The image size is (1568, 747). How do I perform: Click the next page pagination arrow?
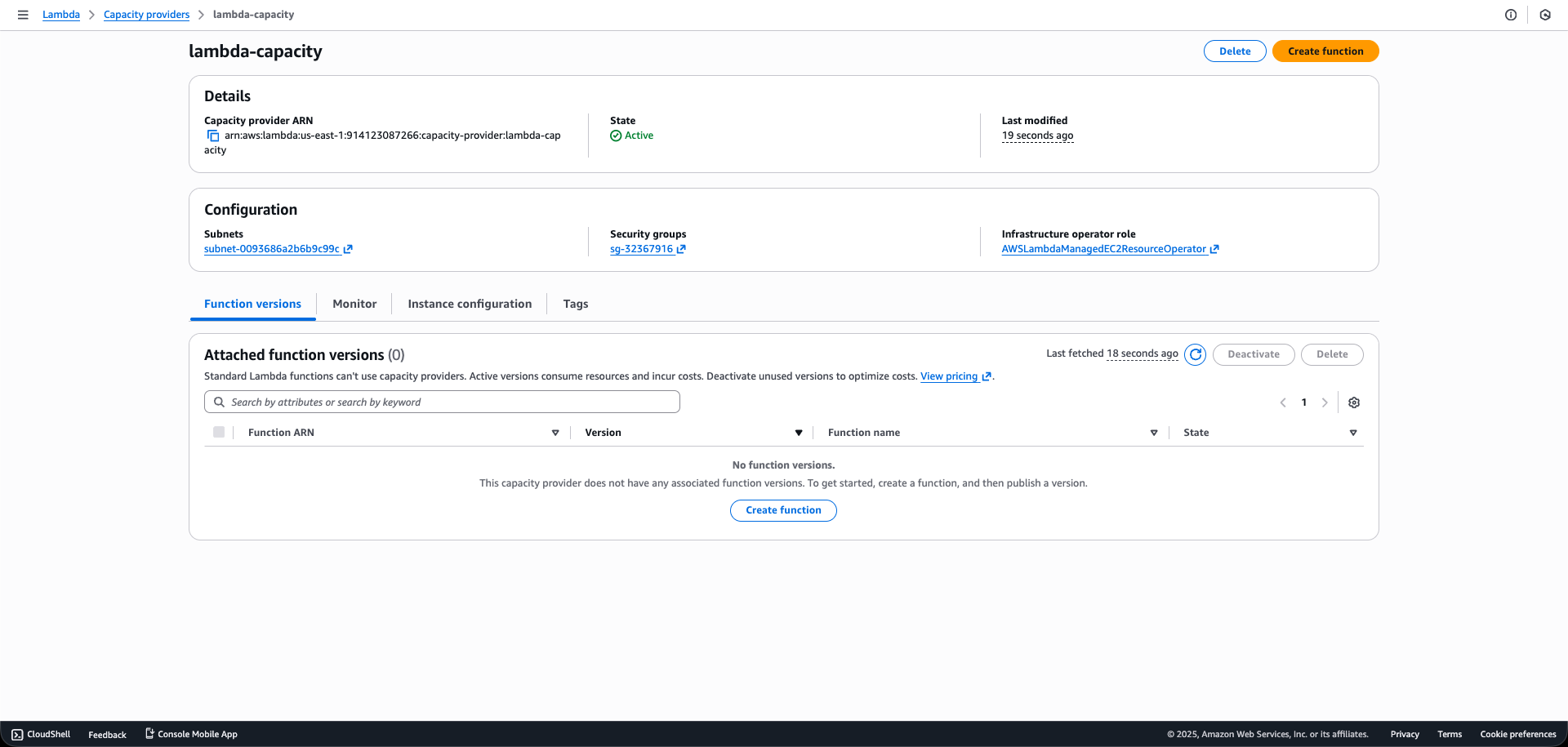coord(1325,402)
